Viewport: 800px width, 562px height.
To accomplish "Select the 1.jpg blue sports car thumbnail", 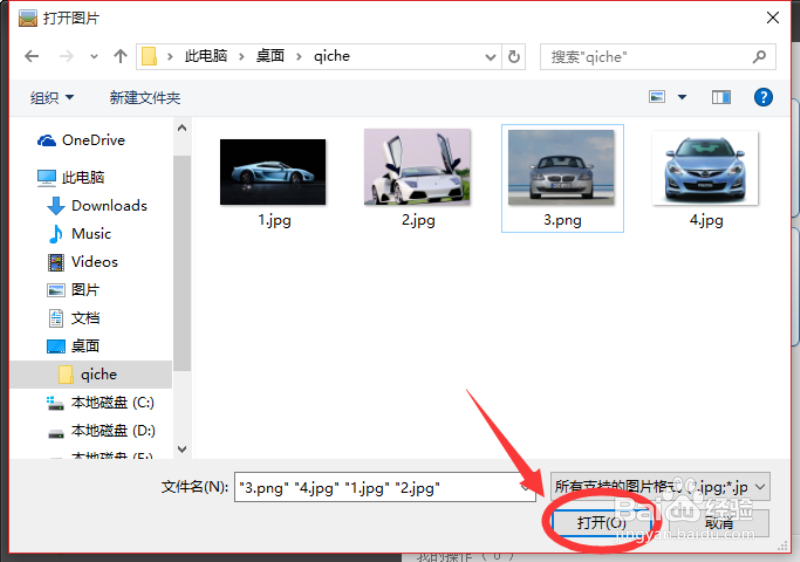I will coord(273,172).
